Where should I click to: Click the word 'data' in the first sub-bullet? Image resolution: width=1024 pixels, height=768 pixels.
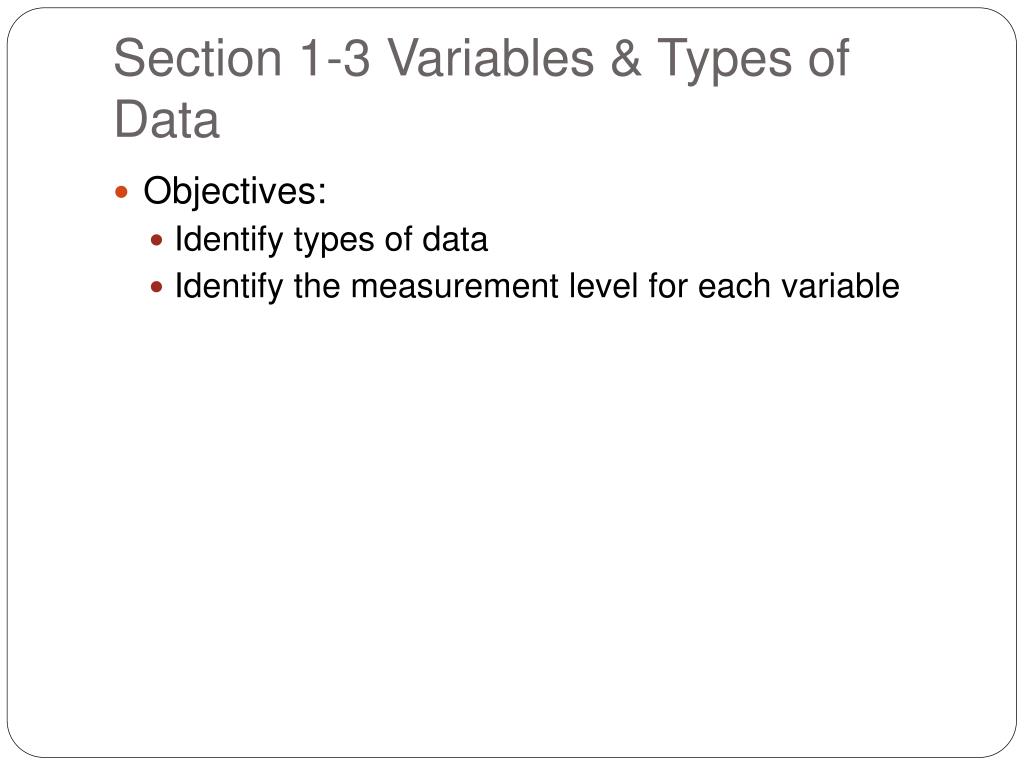455,240
